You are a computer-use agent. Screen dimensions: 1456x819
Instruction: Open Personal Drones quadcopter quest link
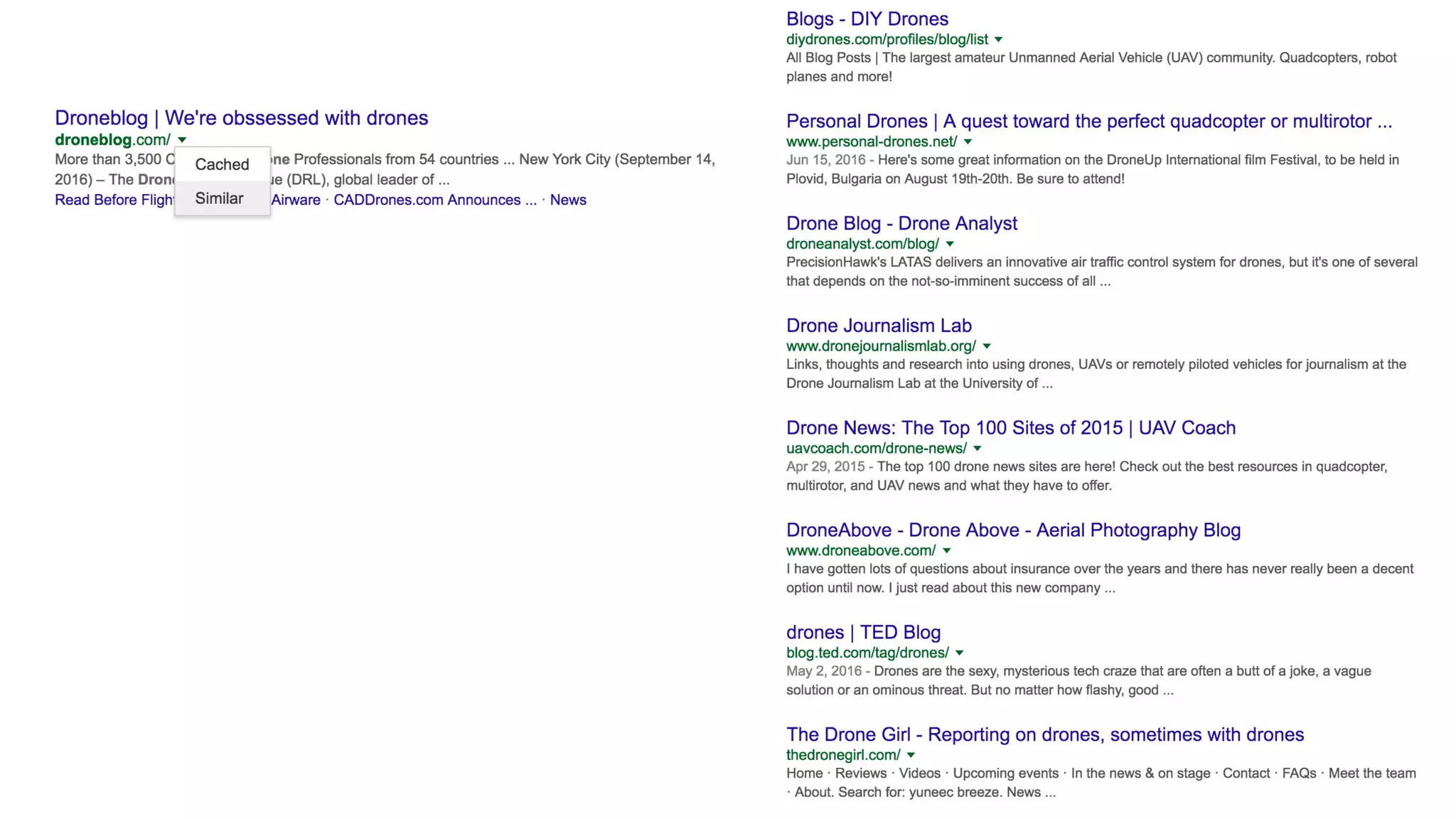(1088, 122)
